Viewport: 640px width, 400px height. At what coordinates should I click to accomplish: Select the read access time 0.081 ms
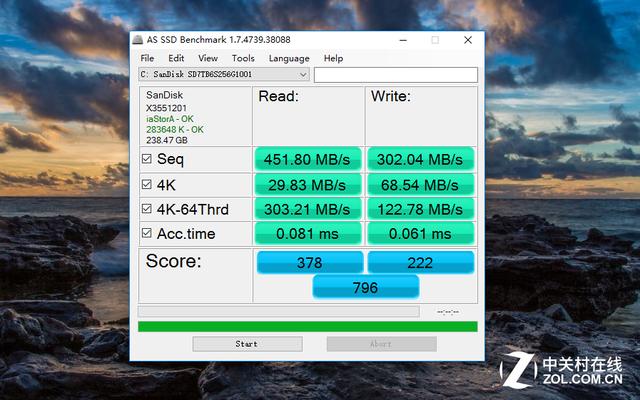point(308,233)
